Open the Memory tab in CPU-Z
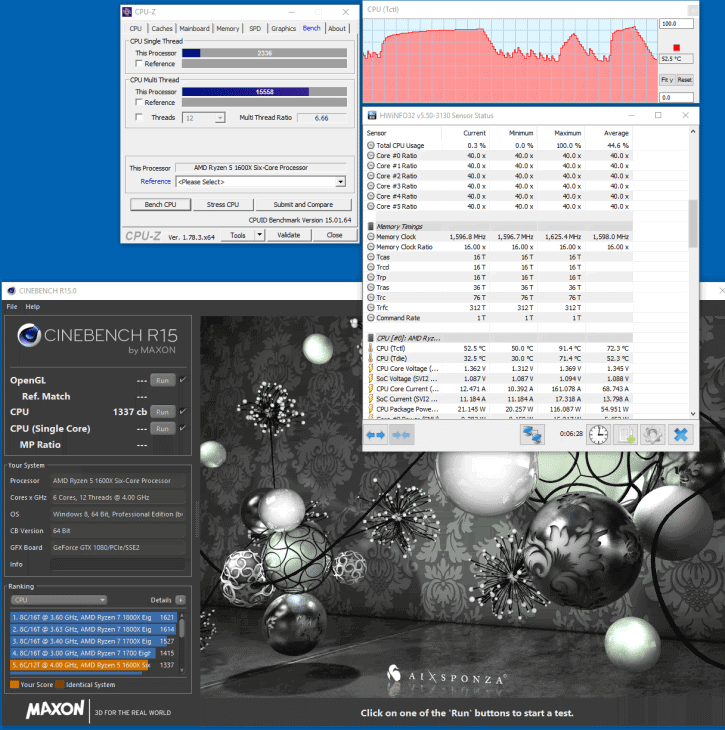725x730 pixels. tap(227, 28)
